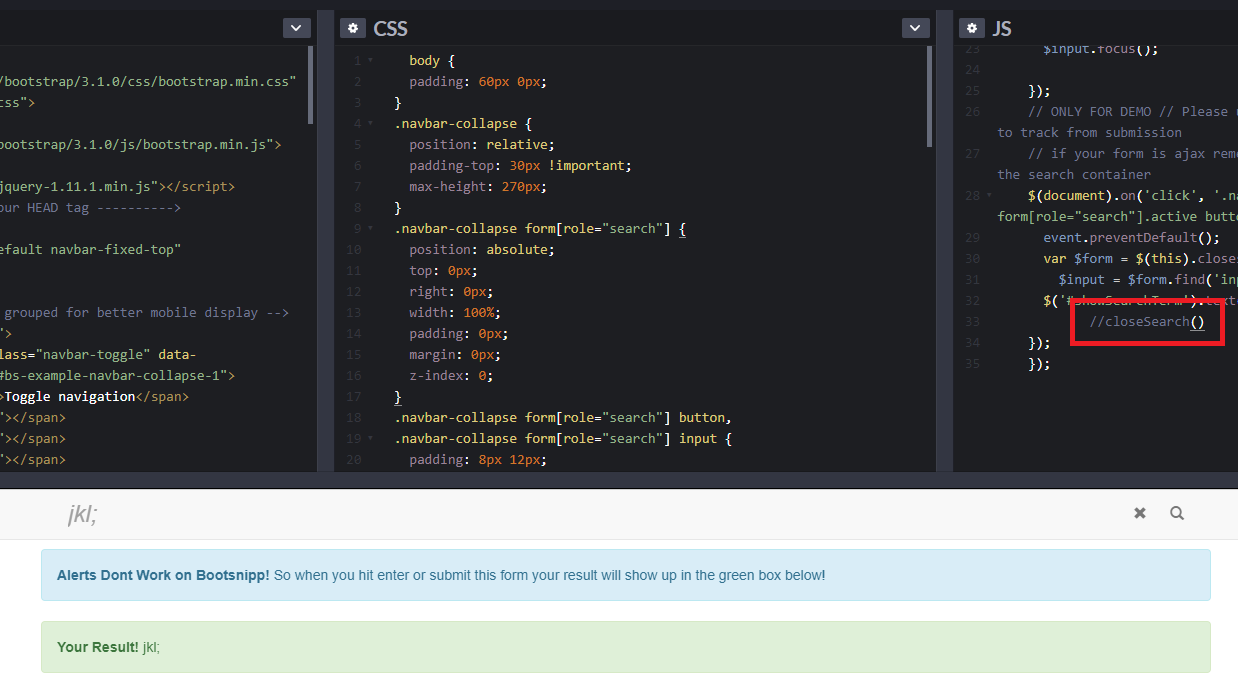Click the "$(document).on('click'" JS line
This screenshot has height=690, width=1238.
point(1133,196)
